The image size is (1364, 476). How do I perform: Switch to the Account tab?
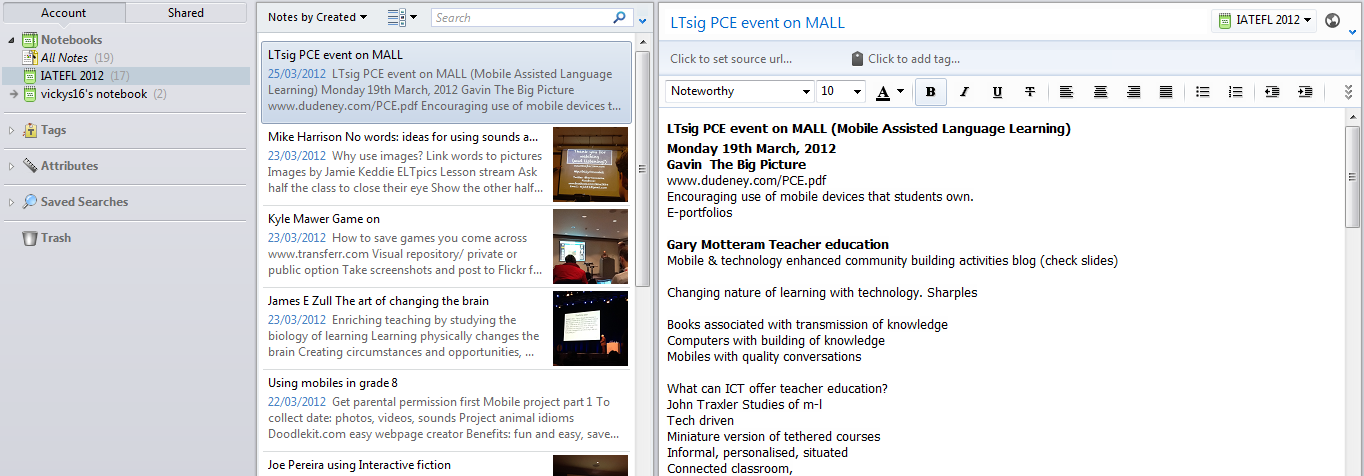pos(63,13)
